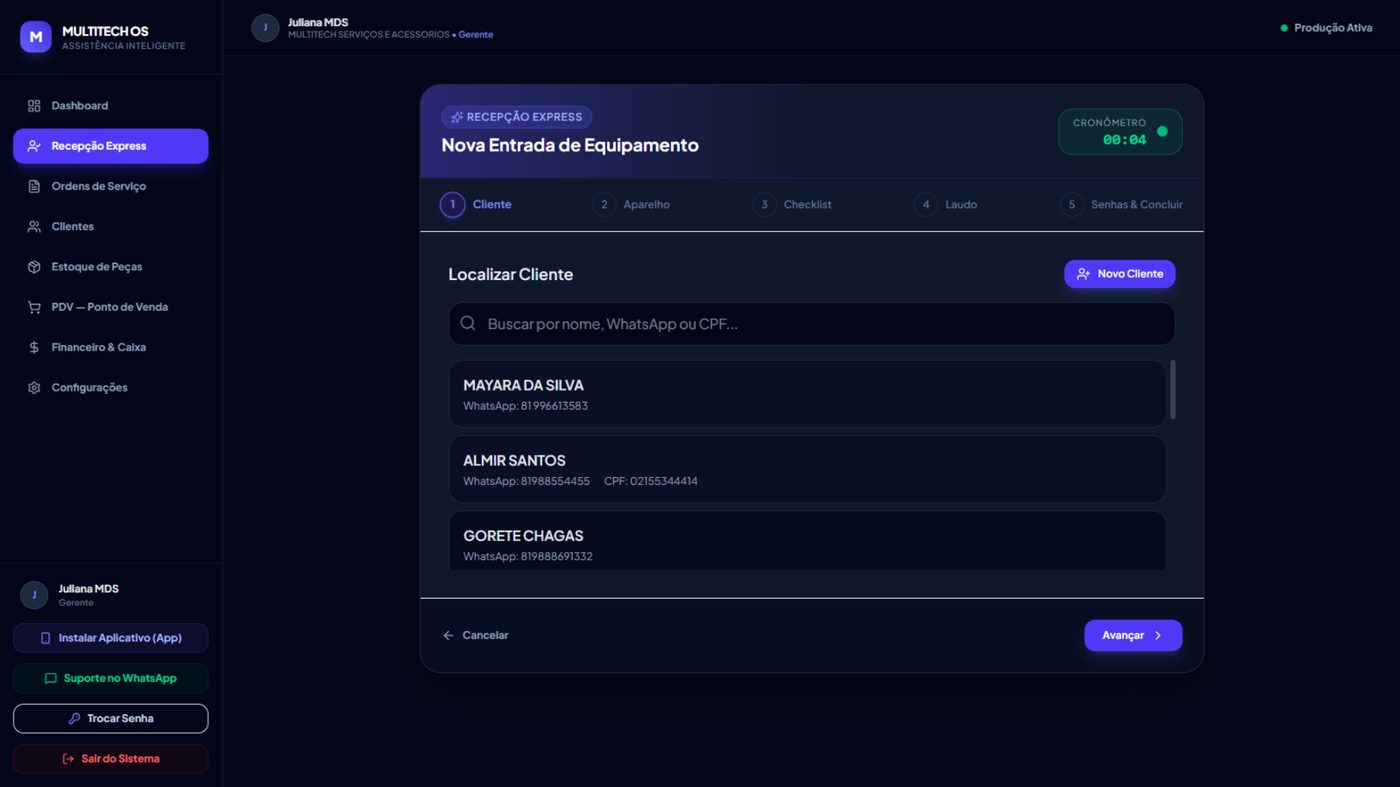
Task: Click Instalar Aplicativo (App) button
Action: [x=111, y=638]
